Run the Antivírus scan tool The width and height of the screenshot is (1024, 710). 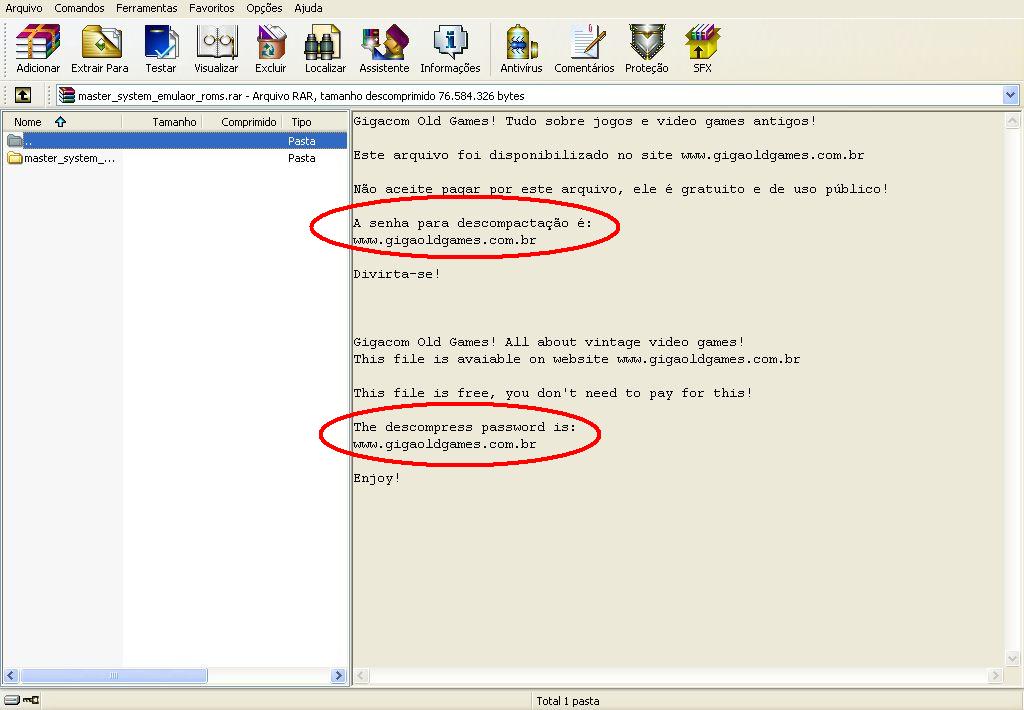(521, 49)
